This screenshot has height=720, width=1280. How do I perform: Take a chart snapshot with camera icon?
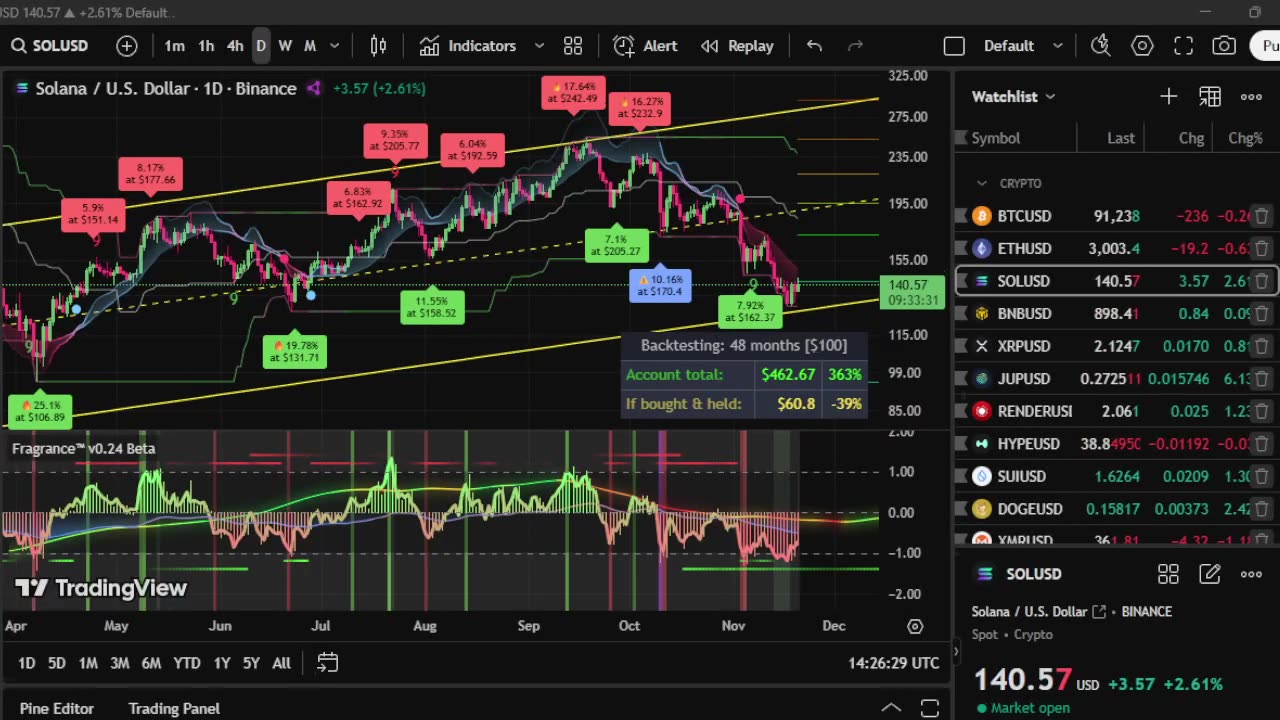coord(1223,46)
